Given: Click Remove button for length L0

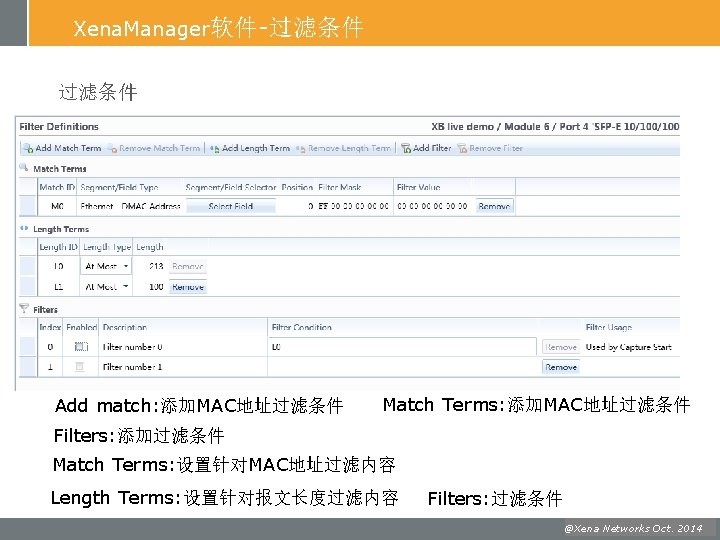Looking at the screenshot, I should click(x=188, y=266).
